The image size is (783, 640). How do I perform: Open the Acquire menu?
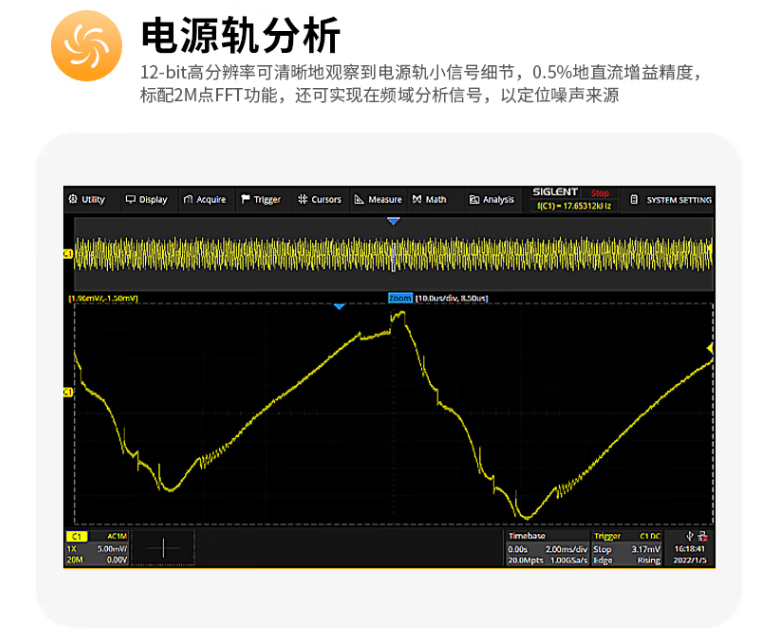[x=205, y=200]
